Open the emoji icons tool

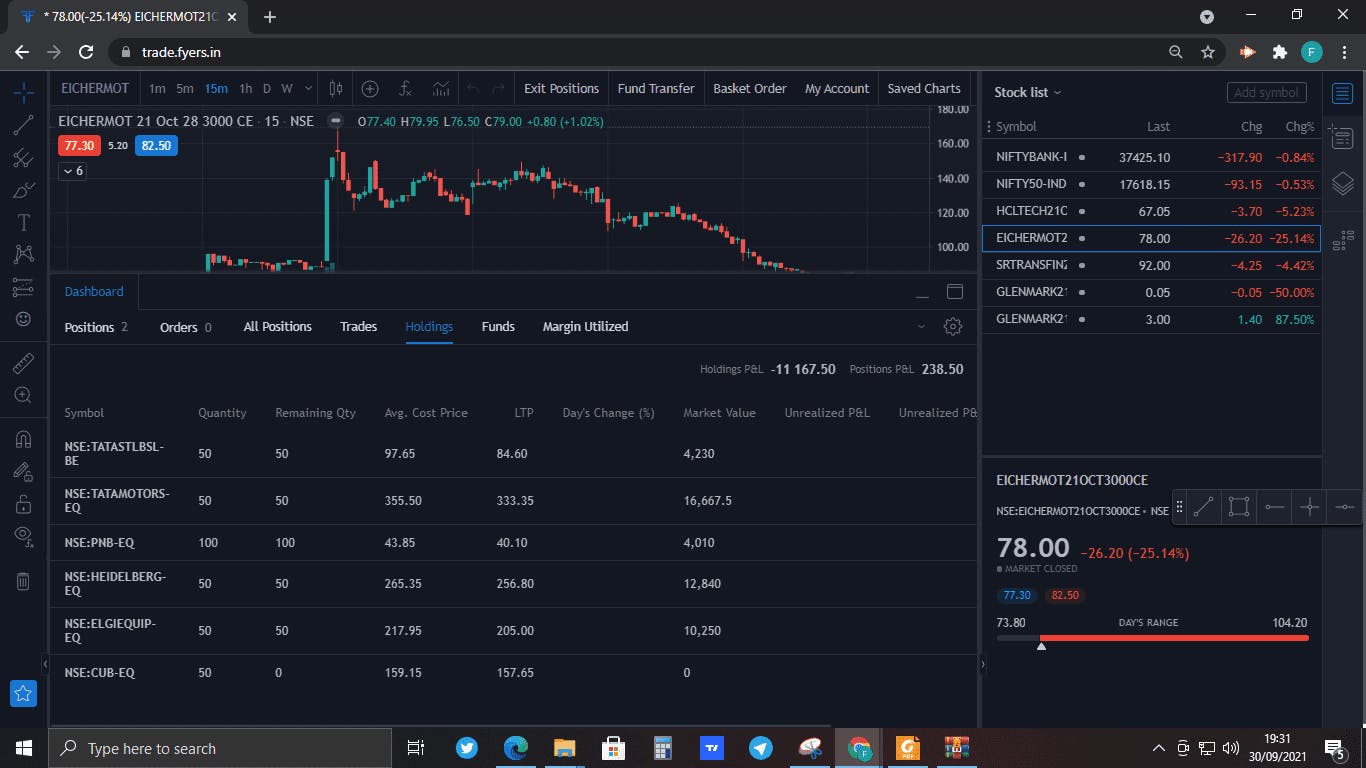tap(23, 319)
